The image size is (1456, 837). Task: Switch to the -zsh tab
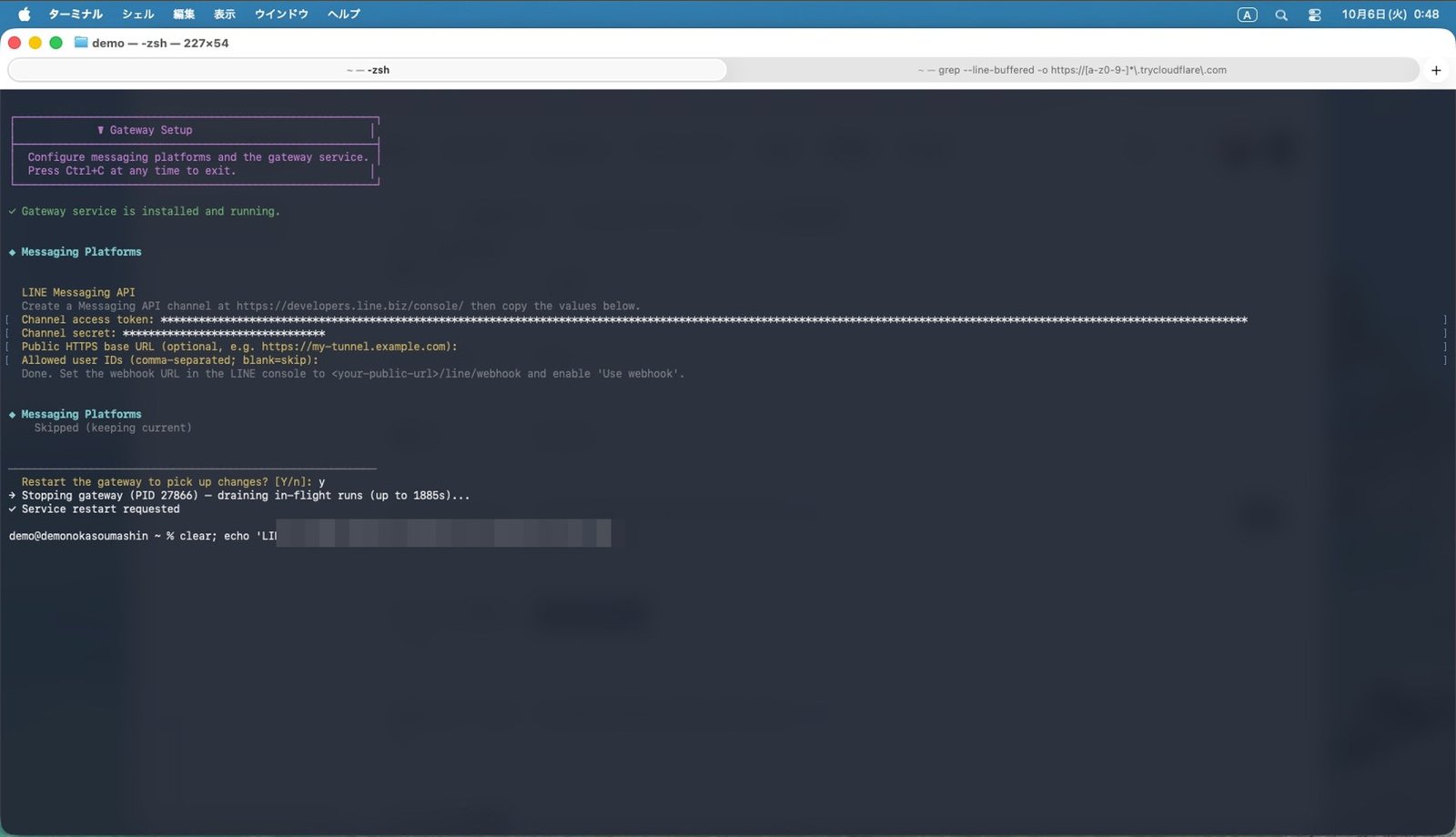pos(368,70)
